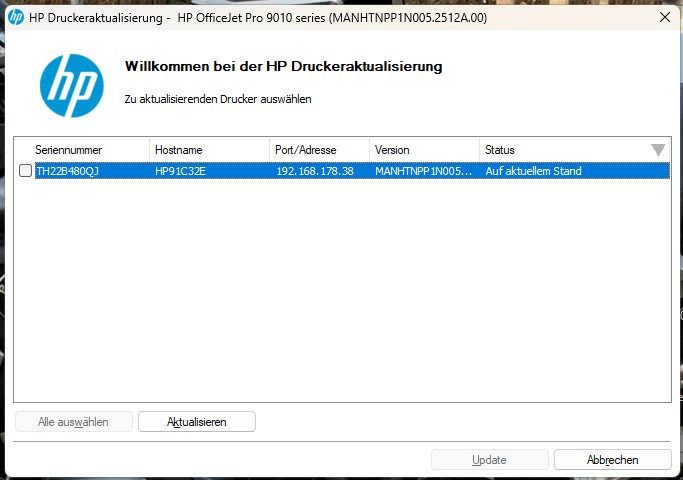
Task: Click the Update button
Action: point(490,460)
